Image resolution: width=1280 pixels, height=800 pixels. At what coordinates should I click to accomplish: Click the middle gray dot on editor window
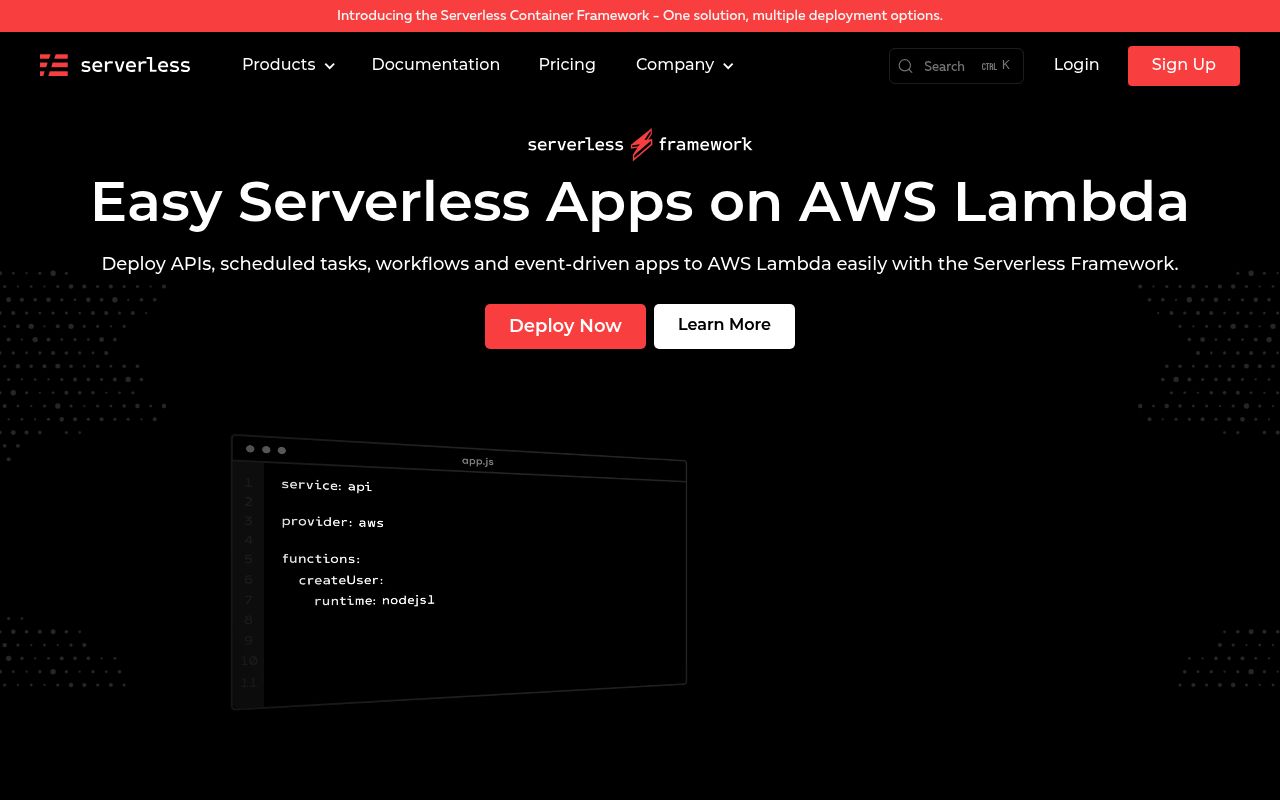(266, 449)
